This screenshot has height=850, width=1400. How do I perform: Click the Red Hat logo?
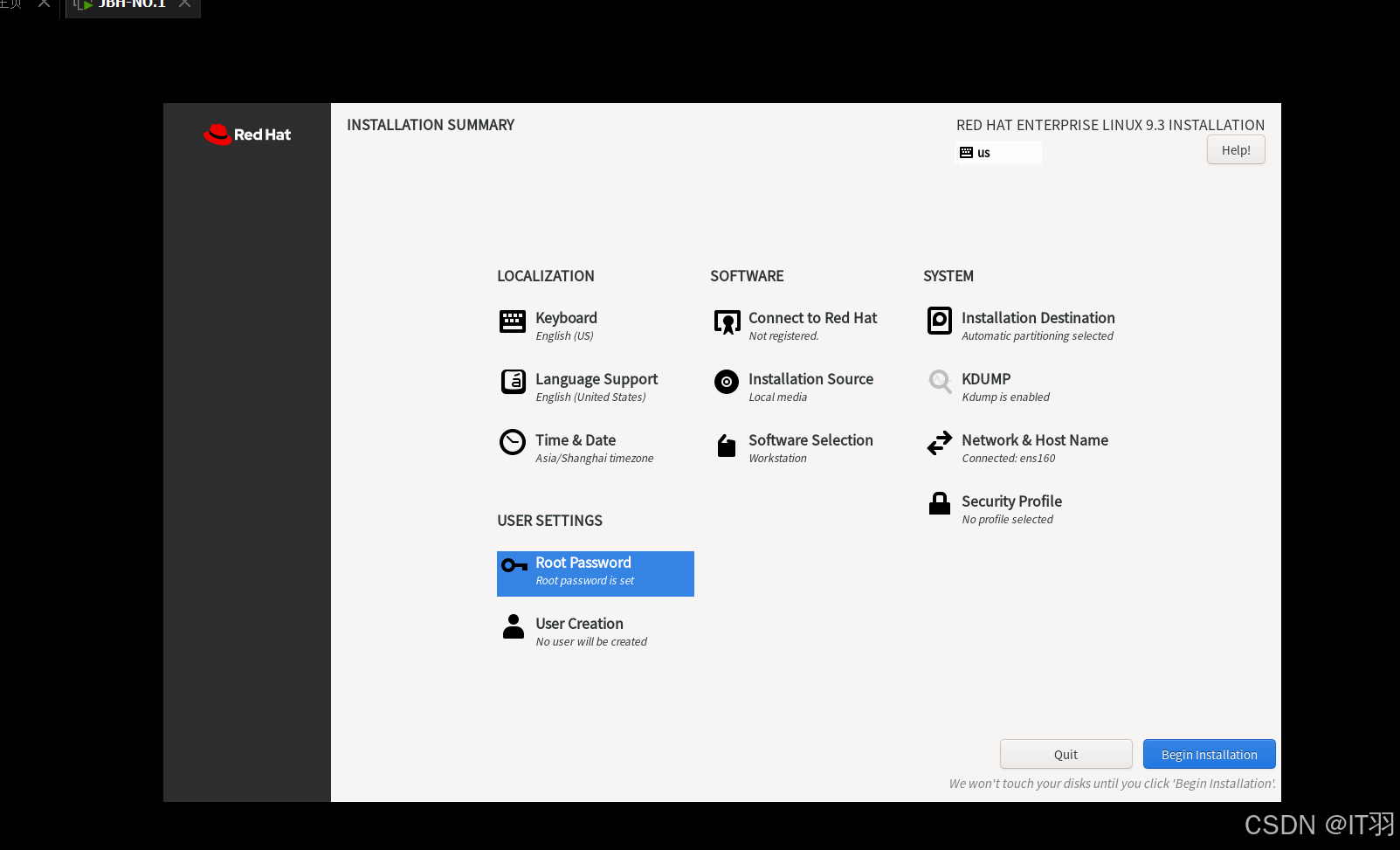pyautogui.click(x=247, y=135)
